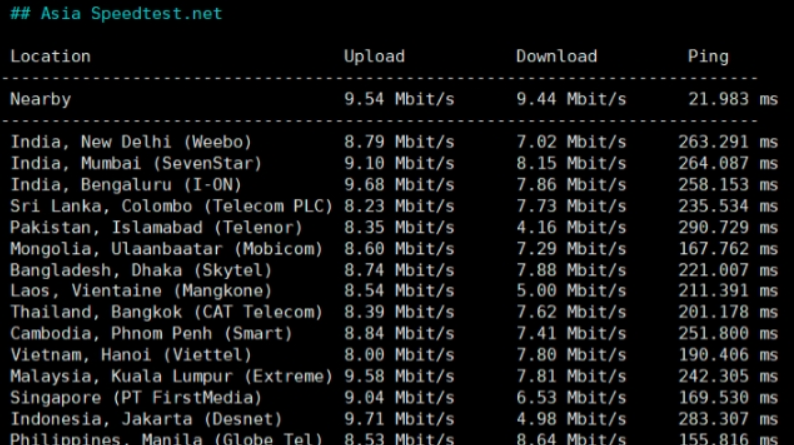Click Islamabad ping 290.729 ms

coord(728,228)
